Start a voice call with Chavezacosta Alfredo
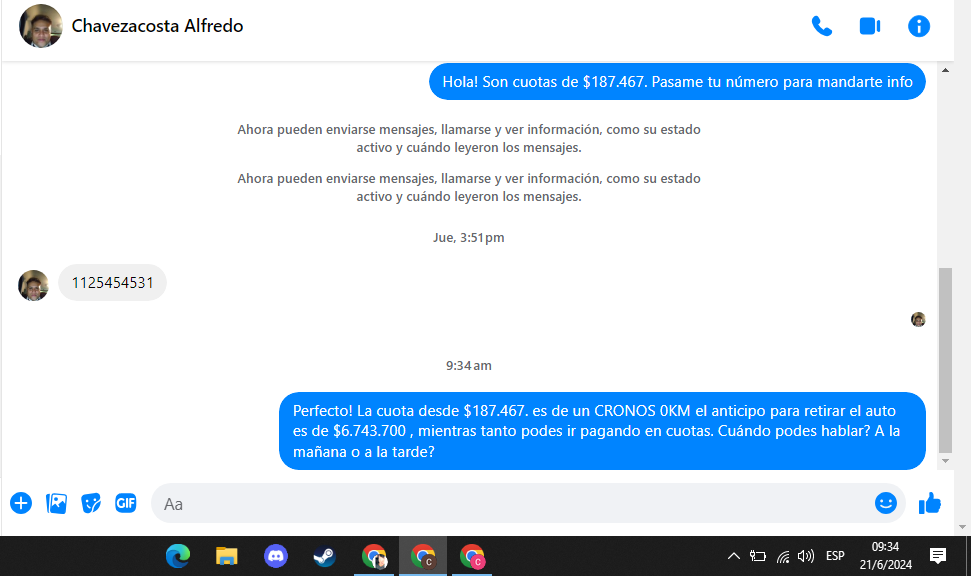 coord(822,26)
